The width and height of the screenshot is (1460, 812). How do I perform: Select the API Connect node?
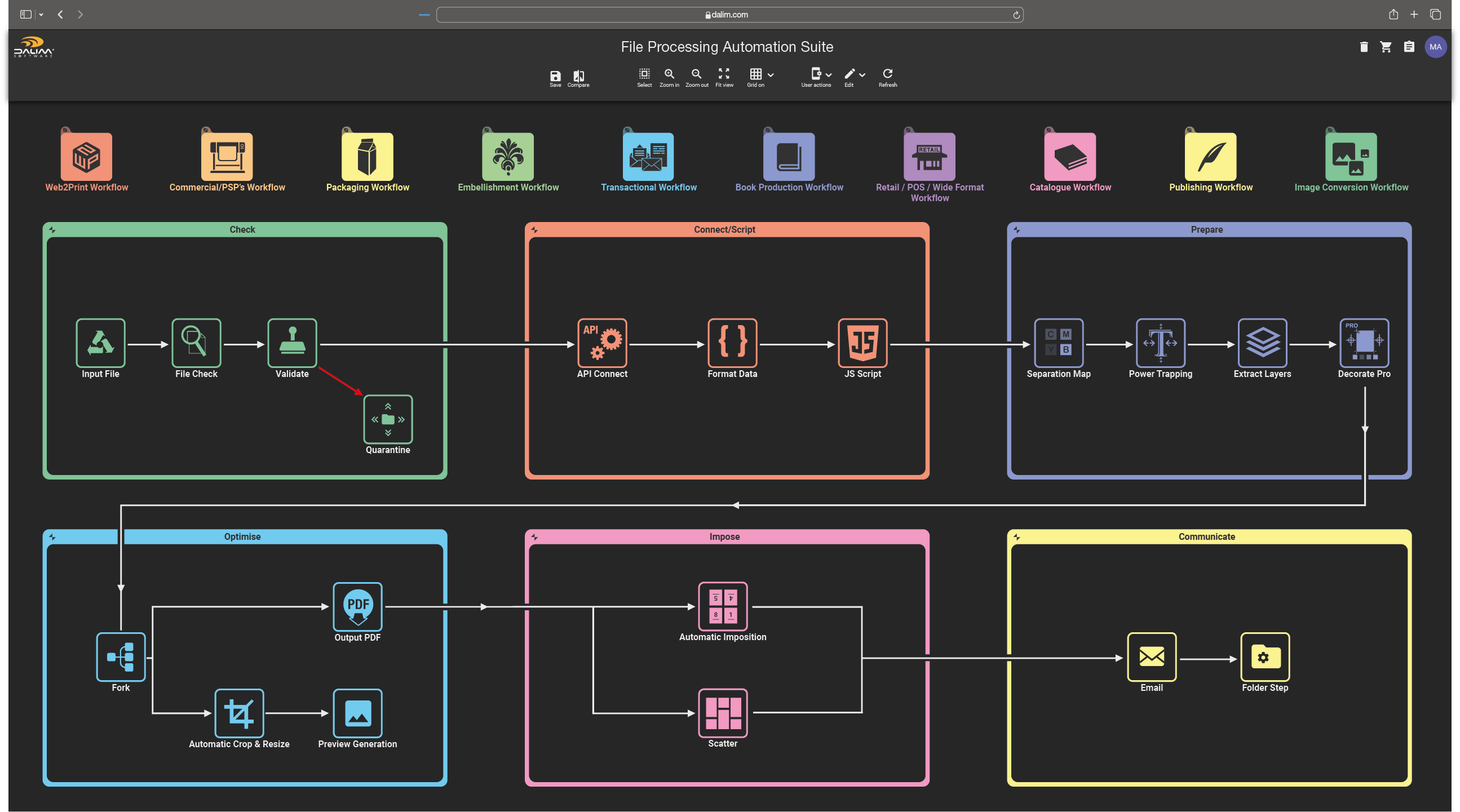pos(602,343)
